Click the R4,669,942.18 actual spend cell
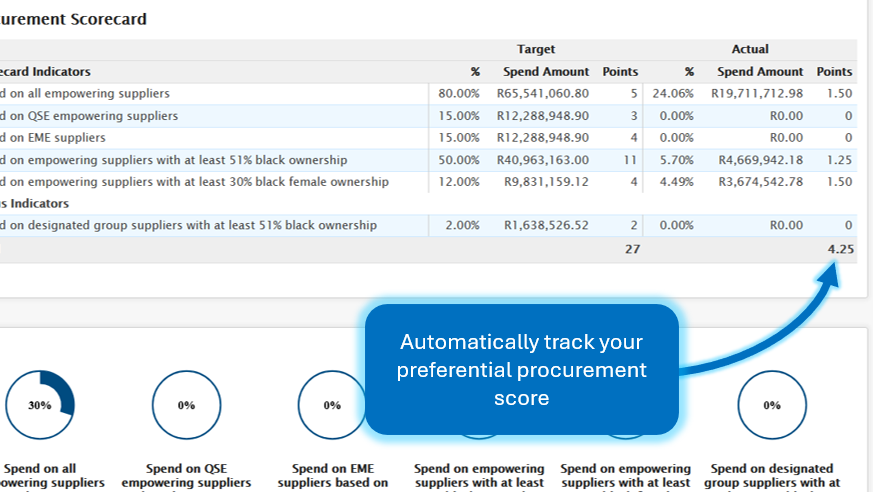Screen dimensions: 873x492 coord(761,160)
